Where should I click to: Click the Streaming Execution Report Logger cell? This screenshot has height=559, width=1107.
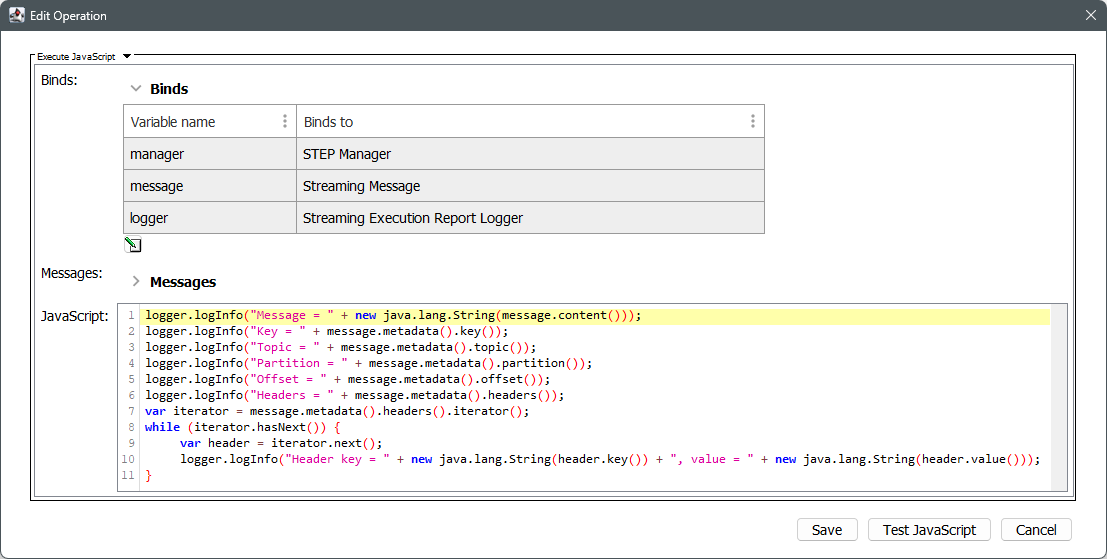530,218
